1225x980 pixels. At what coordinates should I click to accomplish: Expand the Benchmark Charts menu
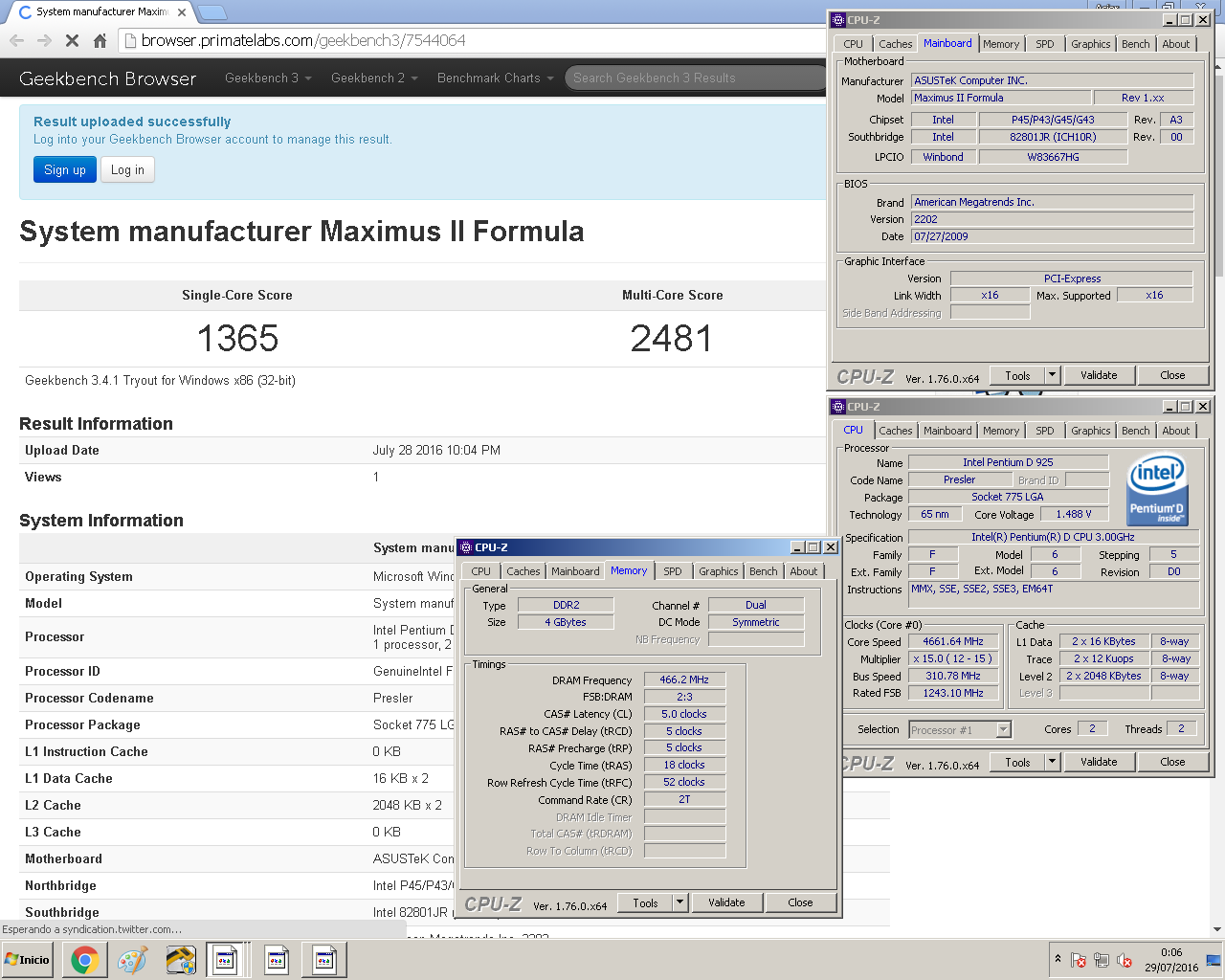point(496,78)
